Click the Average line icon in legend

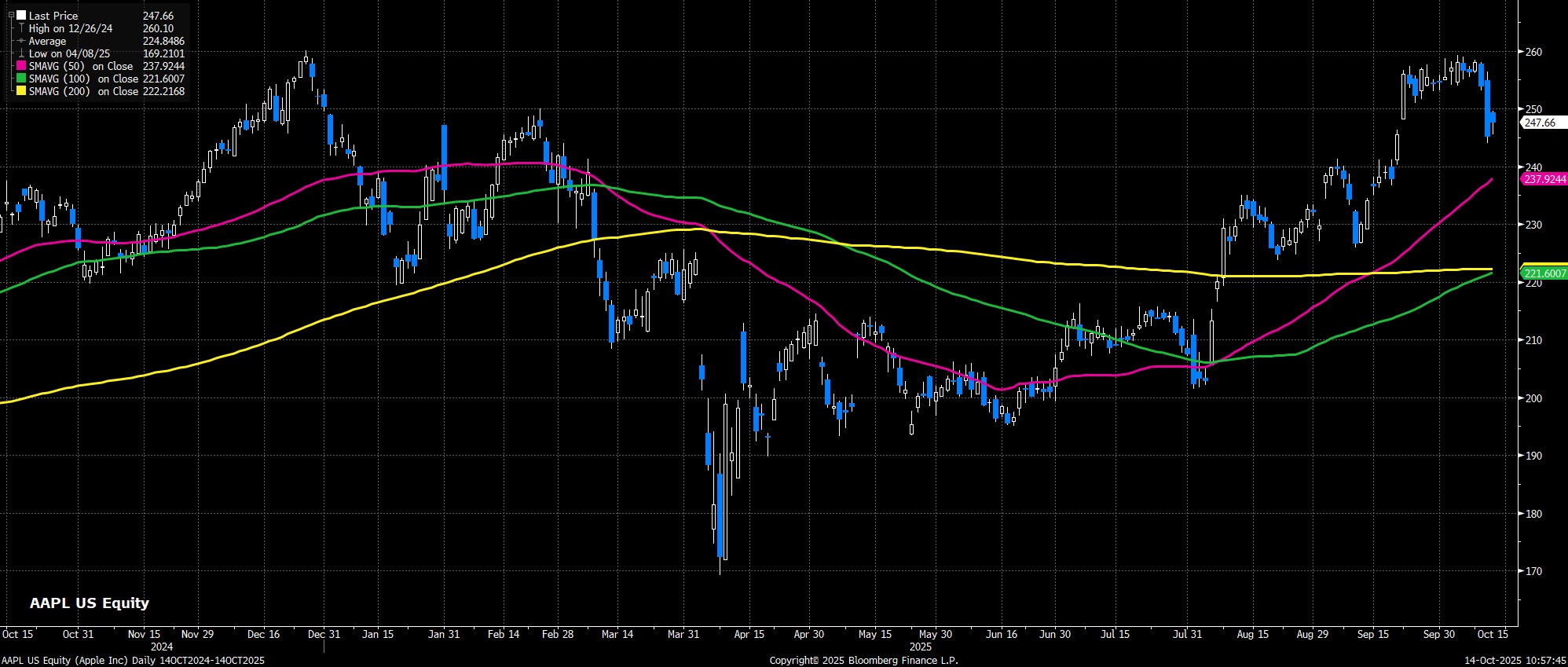[x=21, y=41]
